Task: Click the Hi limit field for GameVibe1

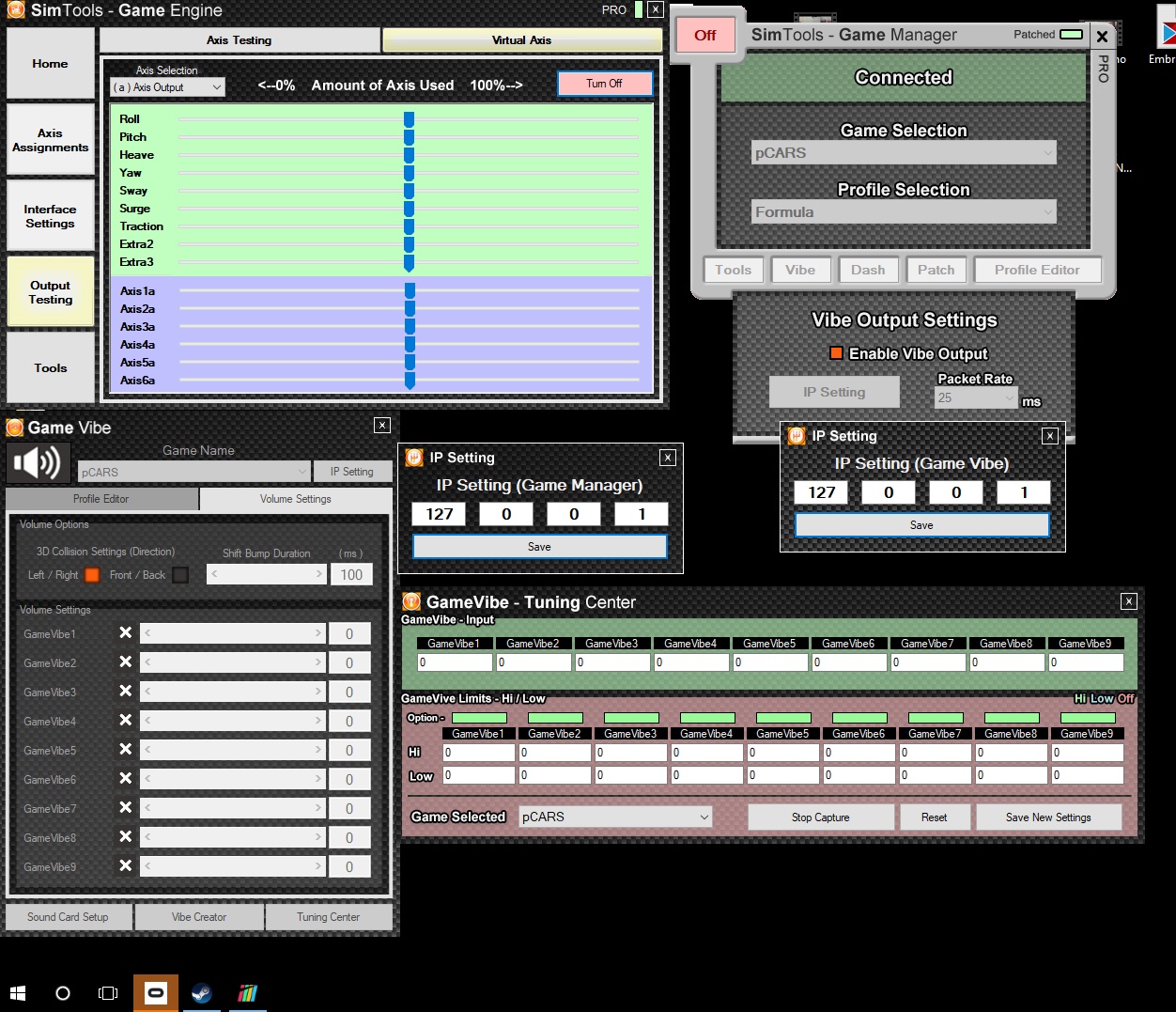Action: point(479,753)
